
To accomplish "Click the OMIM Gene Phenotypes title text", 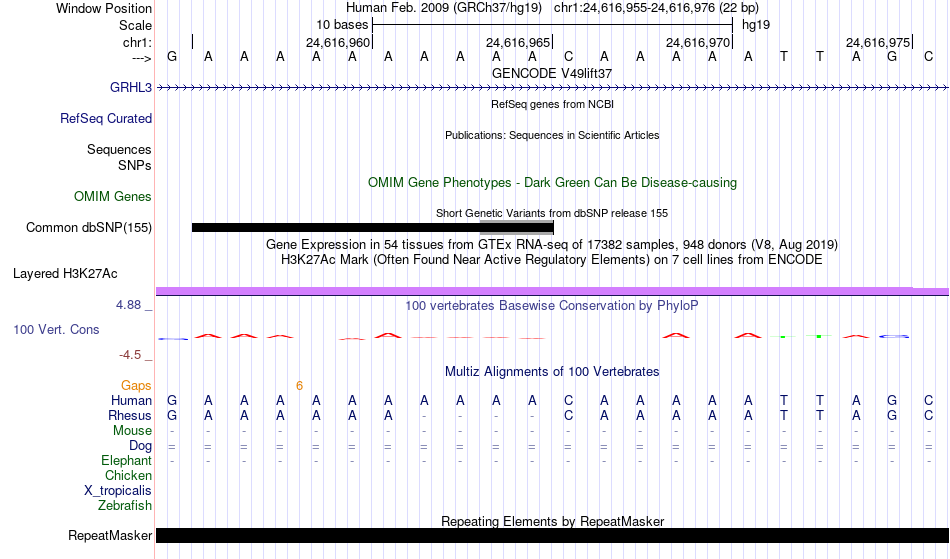I will 553,183.
